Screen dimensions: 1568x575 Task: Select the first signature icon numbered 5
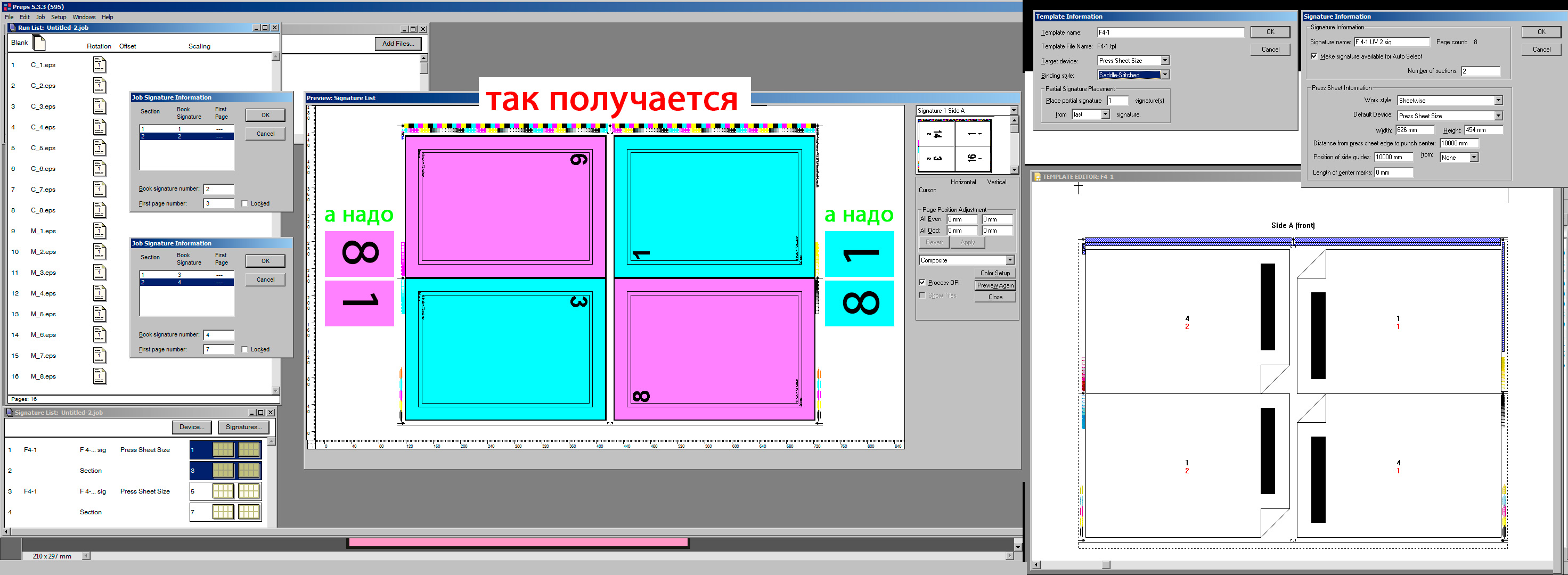(223, 491)
